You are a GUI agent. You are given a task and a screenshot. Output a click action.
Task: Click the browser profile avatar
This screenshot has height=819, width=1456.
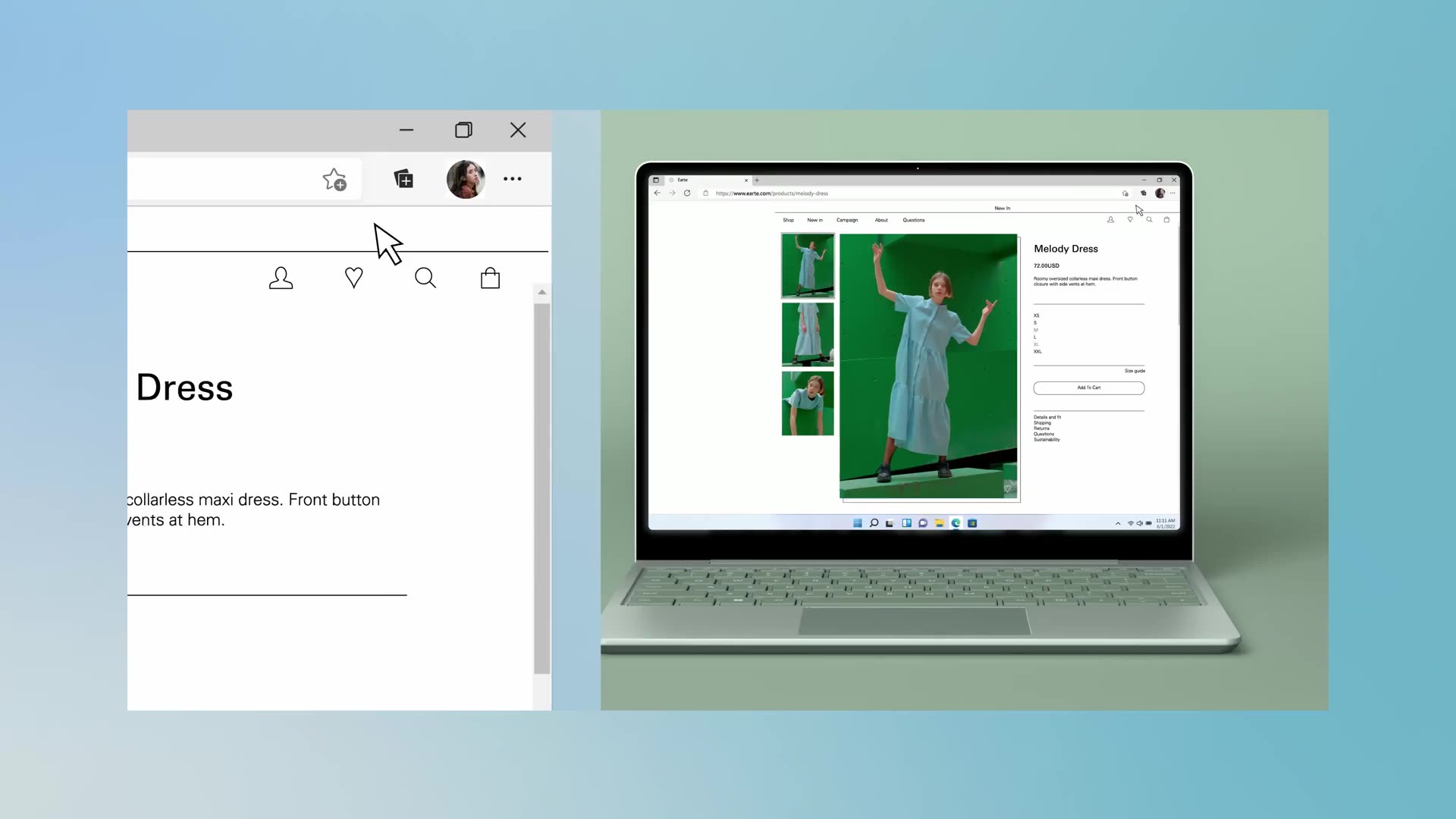[466, 179]
